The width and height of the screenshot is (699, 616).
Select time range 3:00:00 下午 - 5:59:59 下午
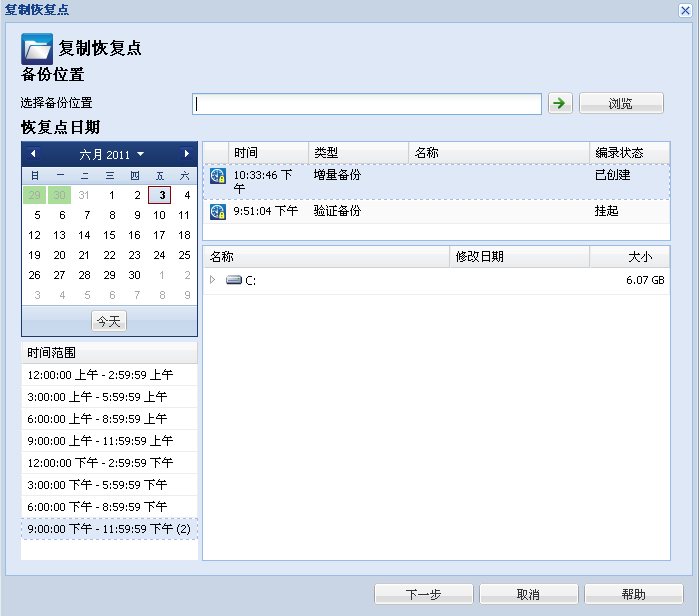click(x=109, y=485)
